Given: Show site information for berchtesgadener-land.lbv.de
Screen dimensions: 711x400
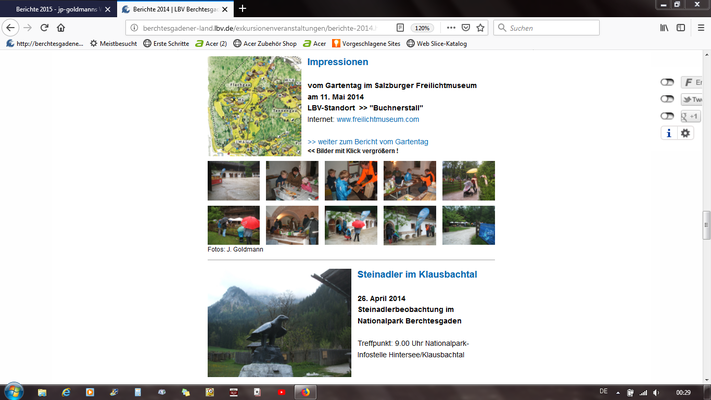Looking at the screenshot, I should point(134,28).
